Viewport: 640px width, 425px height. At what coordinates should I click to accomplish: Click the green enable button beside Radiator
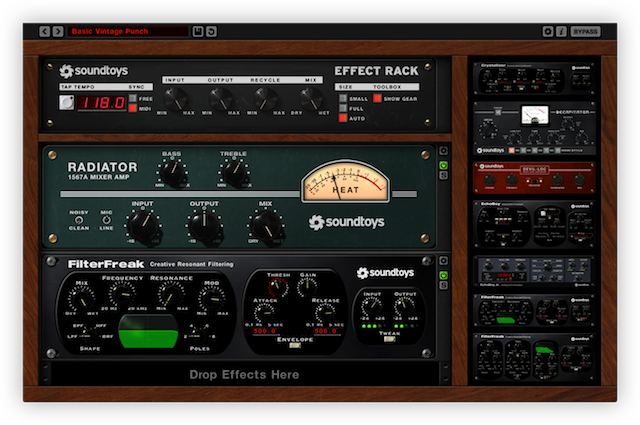point(443,162)
